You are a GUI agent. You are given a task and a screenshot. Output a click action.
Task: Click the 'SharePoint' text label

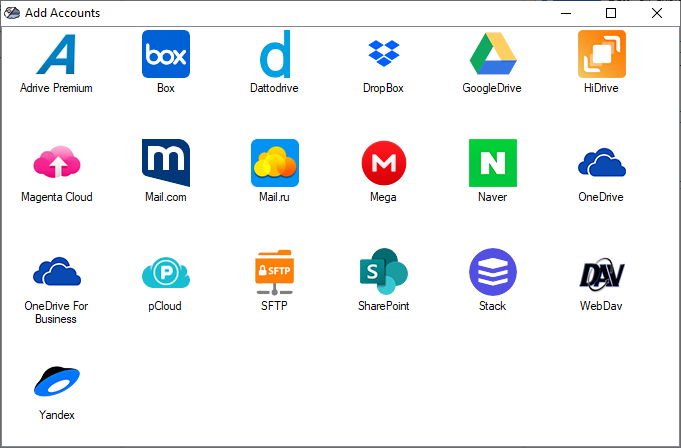(383, 306)
